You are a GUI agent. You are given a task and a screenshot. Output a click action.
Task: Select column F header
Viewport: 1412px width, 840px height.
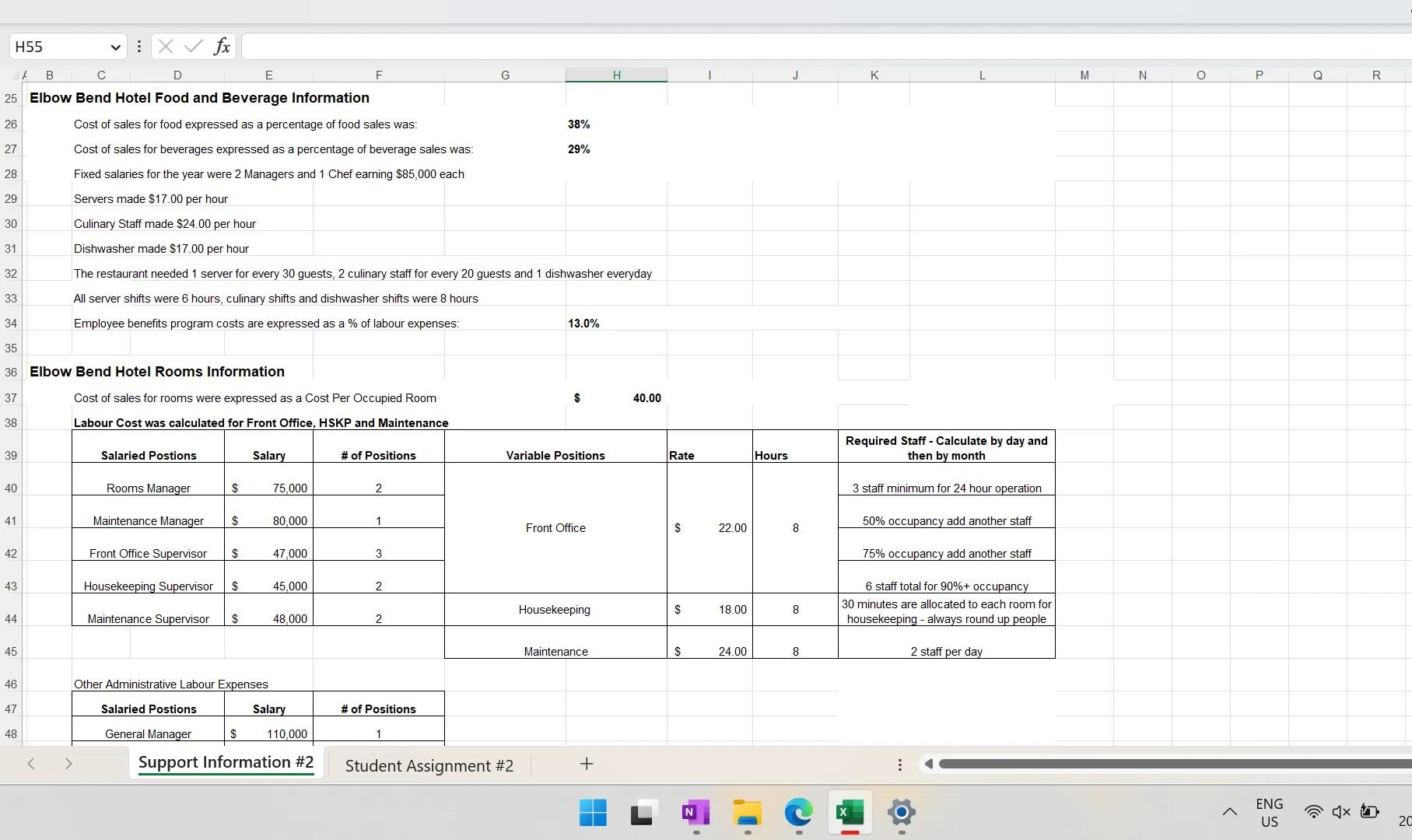(379, 75)
